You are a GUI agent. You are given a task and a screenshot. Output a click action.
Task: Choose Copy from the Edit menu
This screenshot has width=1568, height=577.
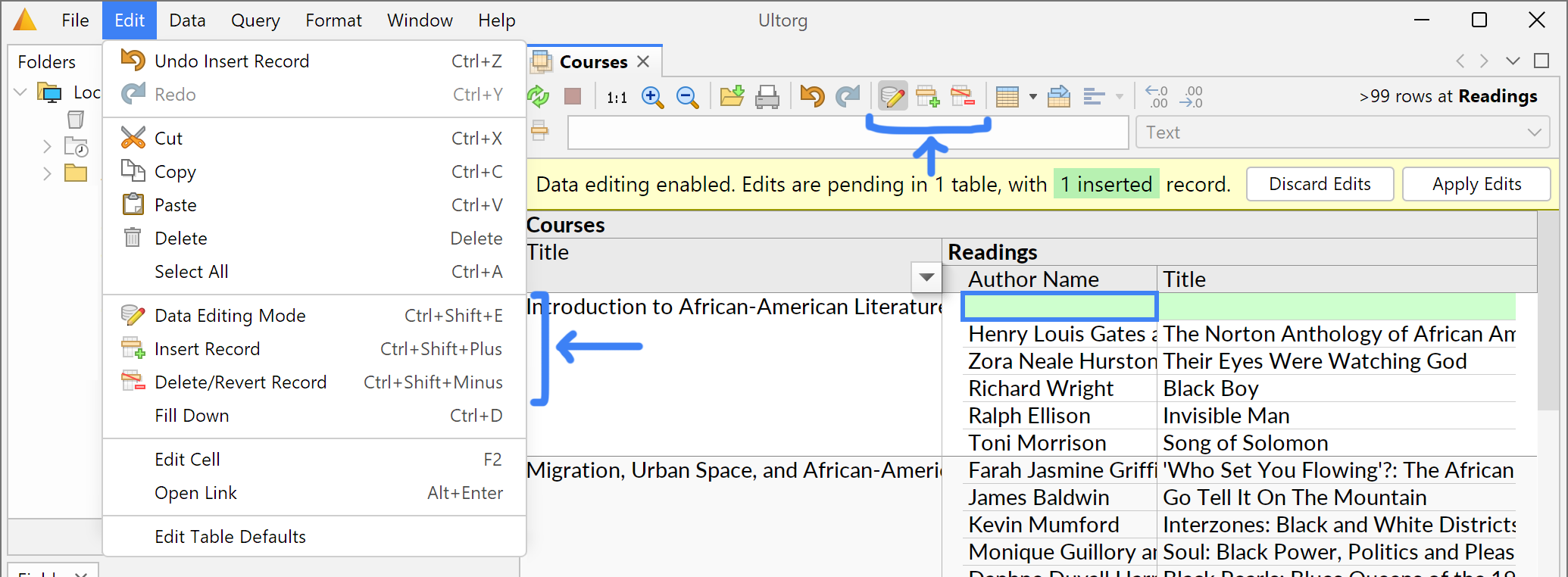point(314,172)
